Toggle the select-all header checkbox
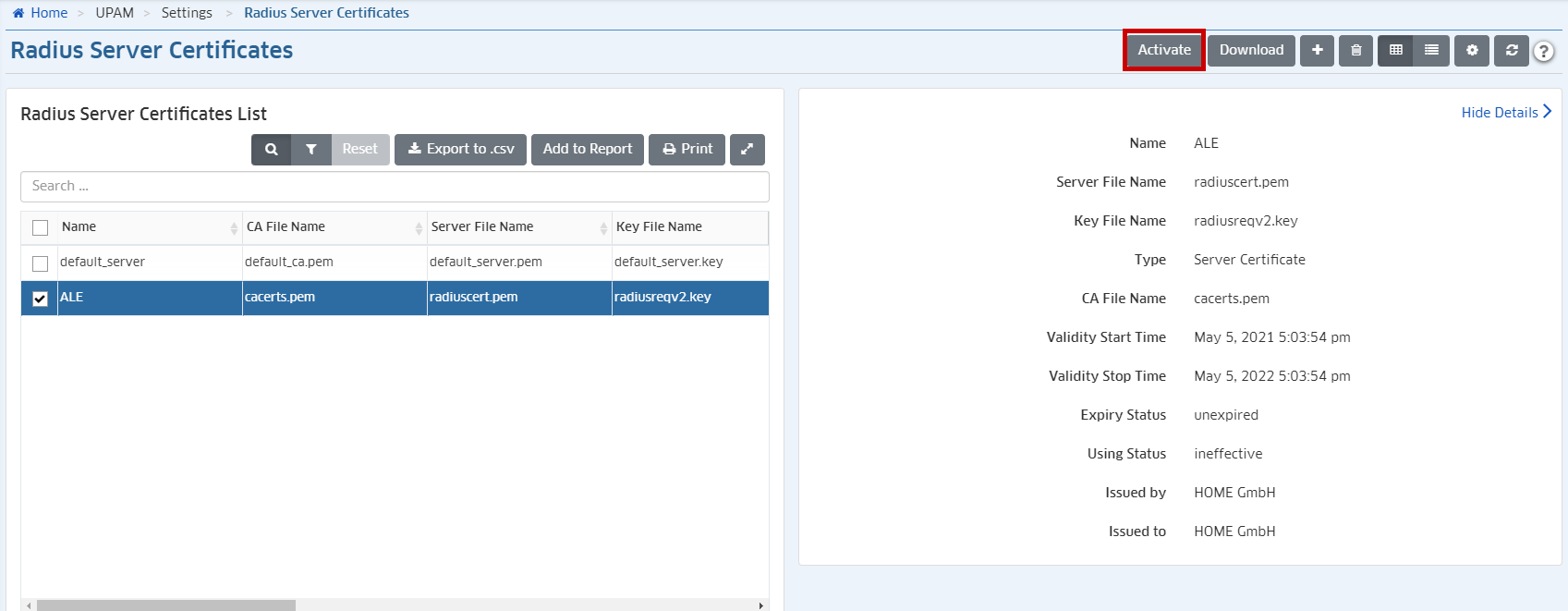The width and height of the screenshot is (1568, 611). (40, 227)
